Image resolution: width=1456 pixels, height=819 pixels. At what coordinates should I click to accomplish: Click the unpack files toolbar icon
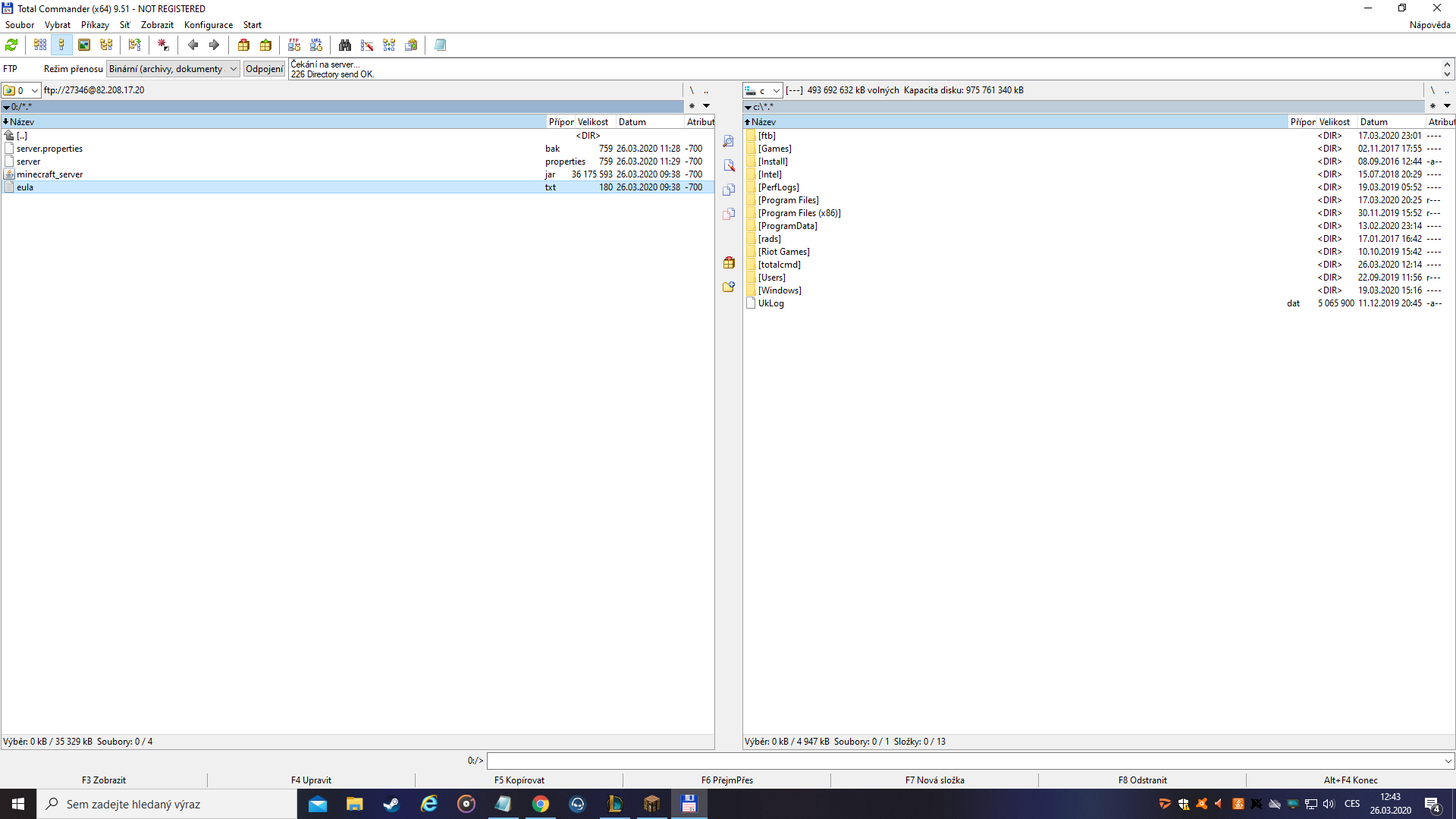[265, 45]
